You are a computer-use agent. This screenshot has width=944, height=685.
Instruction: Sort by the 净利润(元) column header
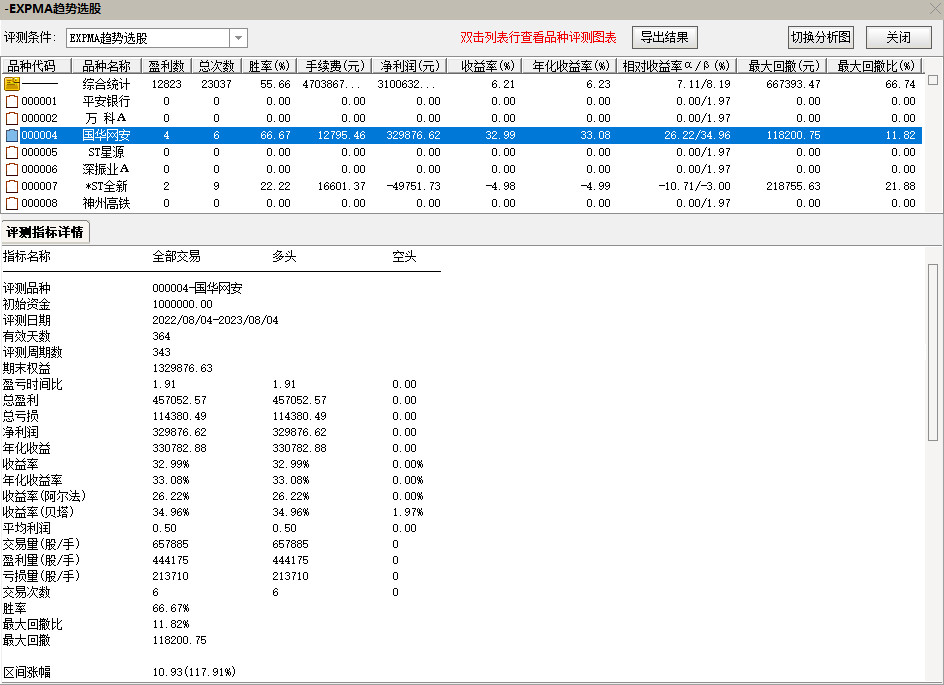pos(407,66)
